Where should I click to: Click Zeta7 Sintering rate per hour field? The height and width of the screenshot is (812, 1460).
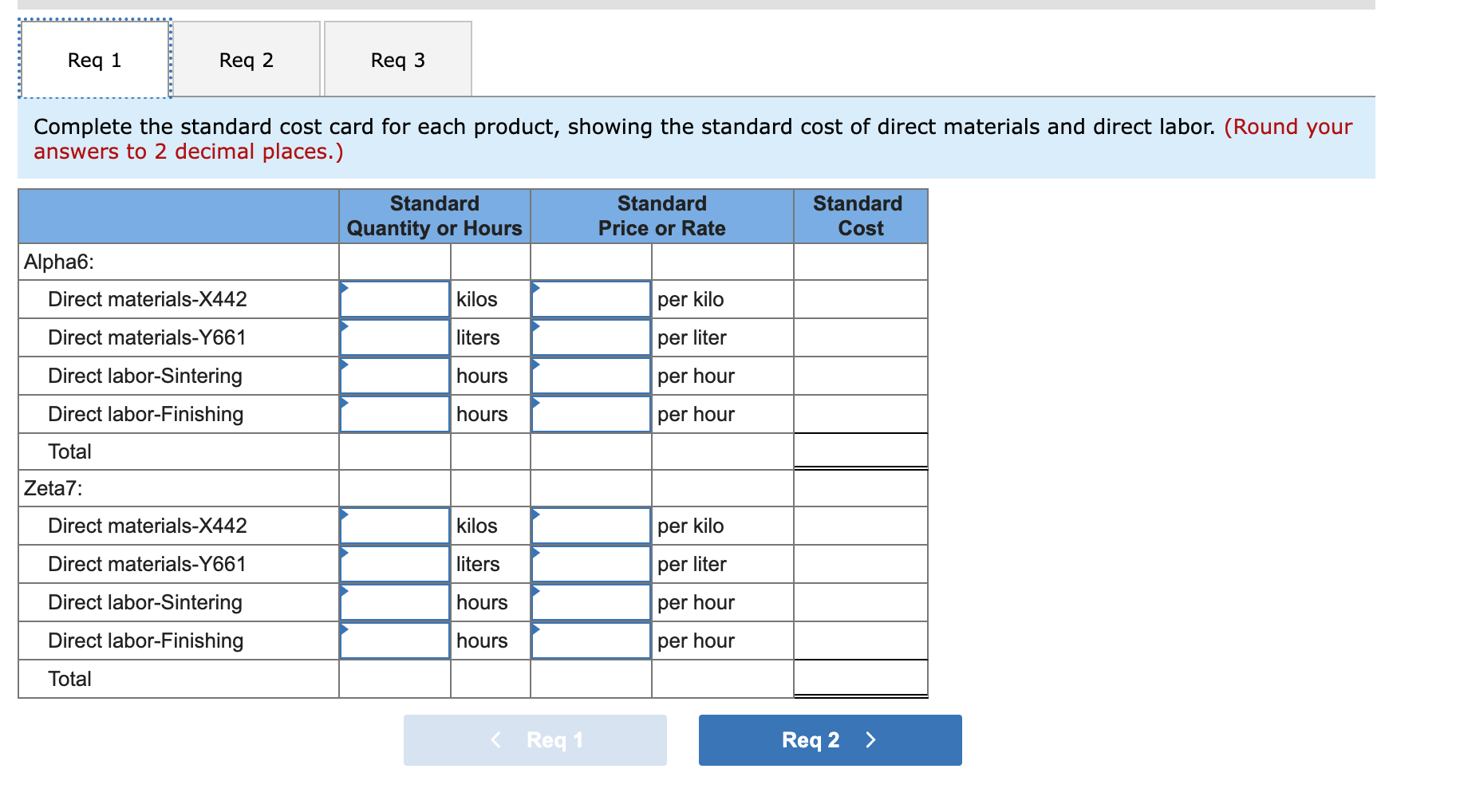591,602
